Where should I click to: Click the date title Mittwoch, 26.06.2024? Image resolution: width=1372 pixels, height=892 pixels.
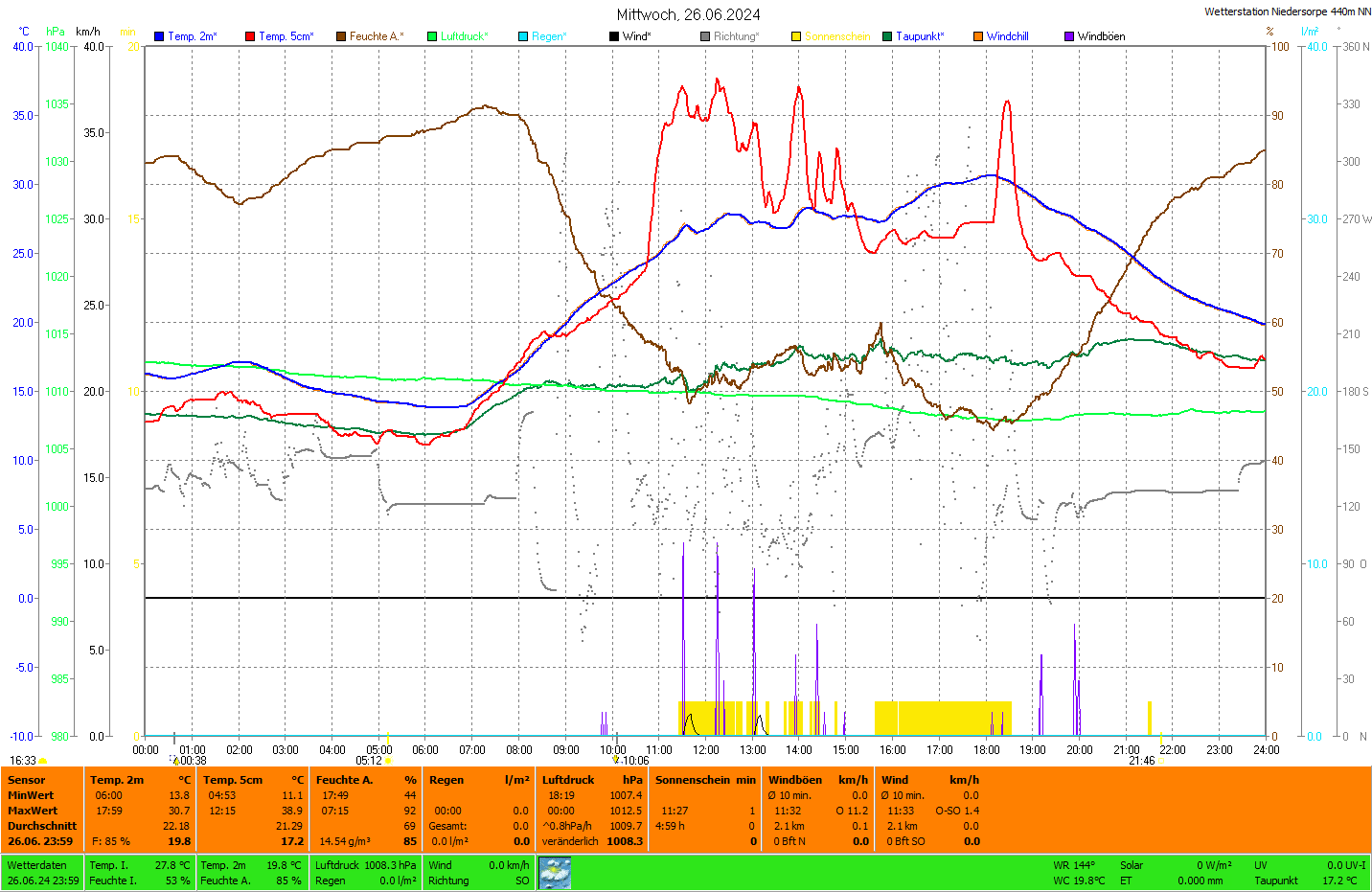(x=688, y=14)
